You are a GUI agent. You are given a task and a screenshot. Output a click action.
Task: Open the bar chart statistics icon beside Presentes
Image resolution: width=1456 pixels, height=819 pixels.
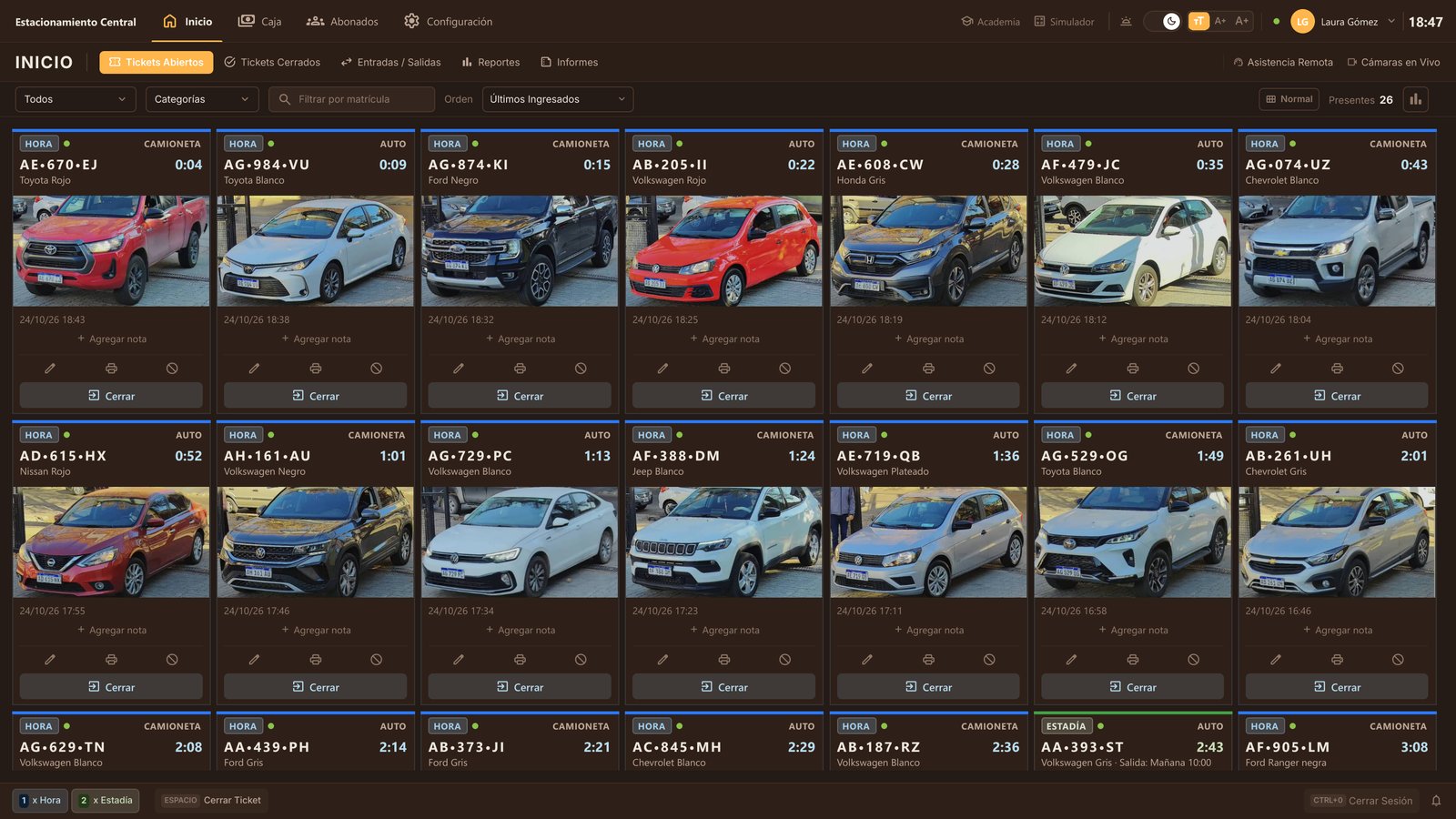(x=1416, y=99)
